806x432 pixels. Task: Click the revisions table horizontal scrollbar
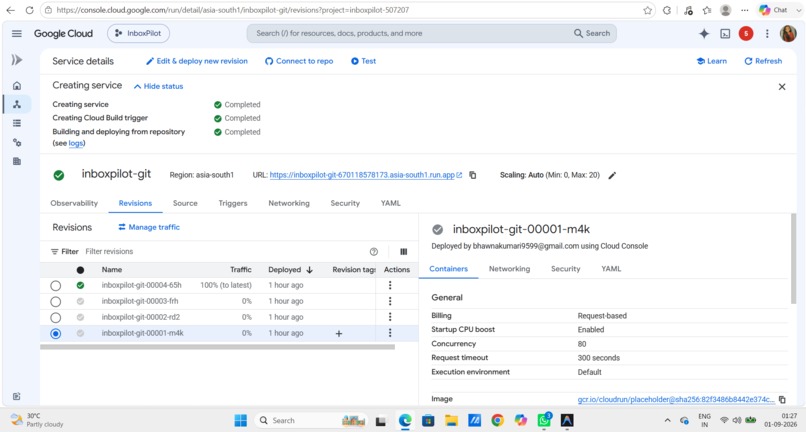[217, 347]
